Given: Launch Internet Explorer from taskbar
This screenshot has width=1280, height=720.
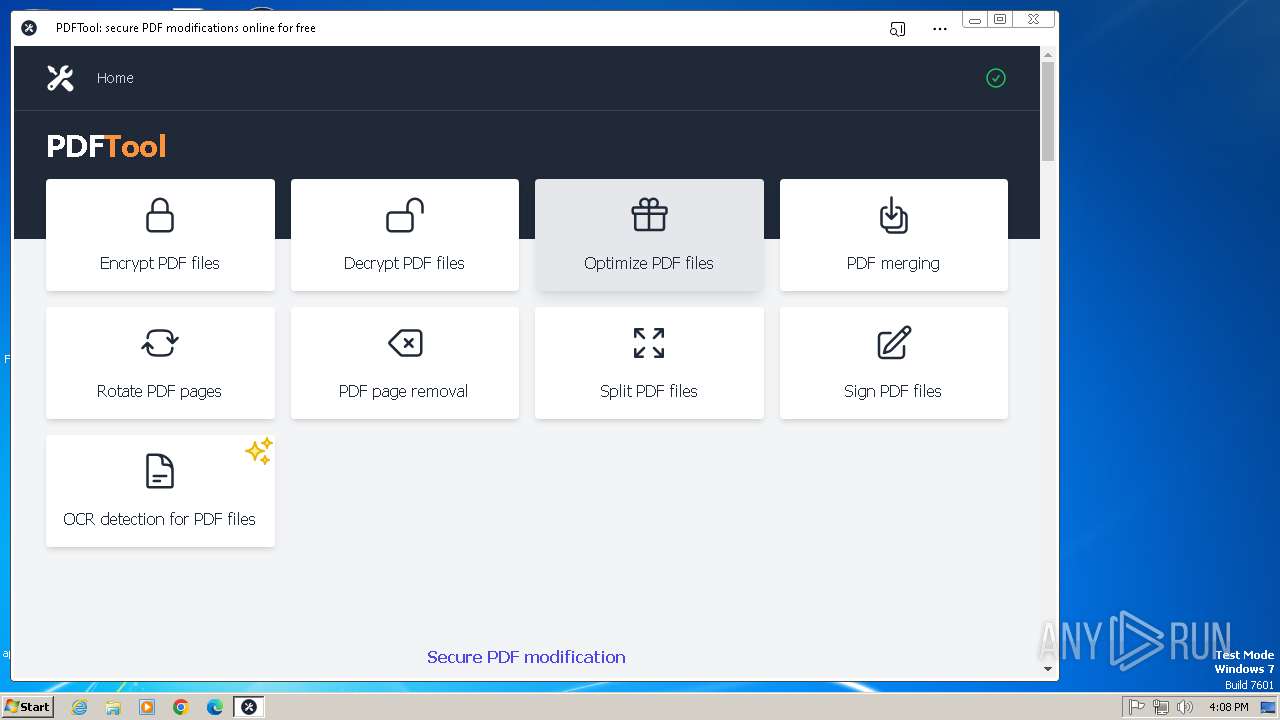Looking at the screenshot, I should point(79,707).
